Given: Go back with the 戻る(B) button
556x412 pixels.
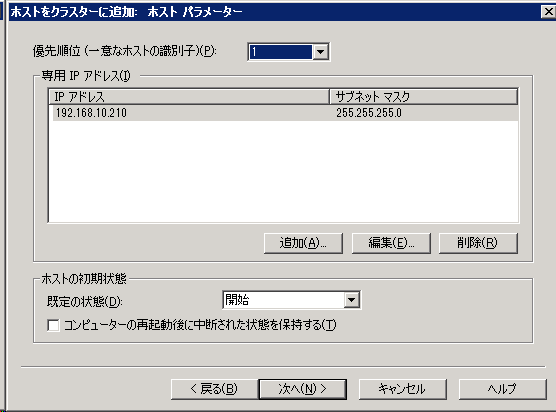Looking at the screenshot, I should tap(214, 389).
